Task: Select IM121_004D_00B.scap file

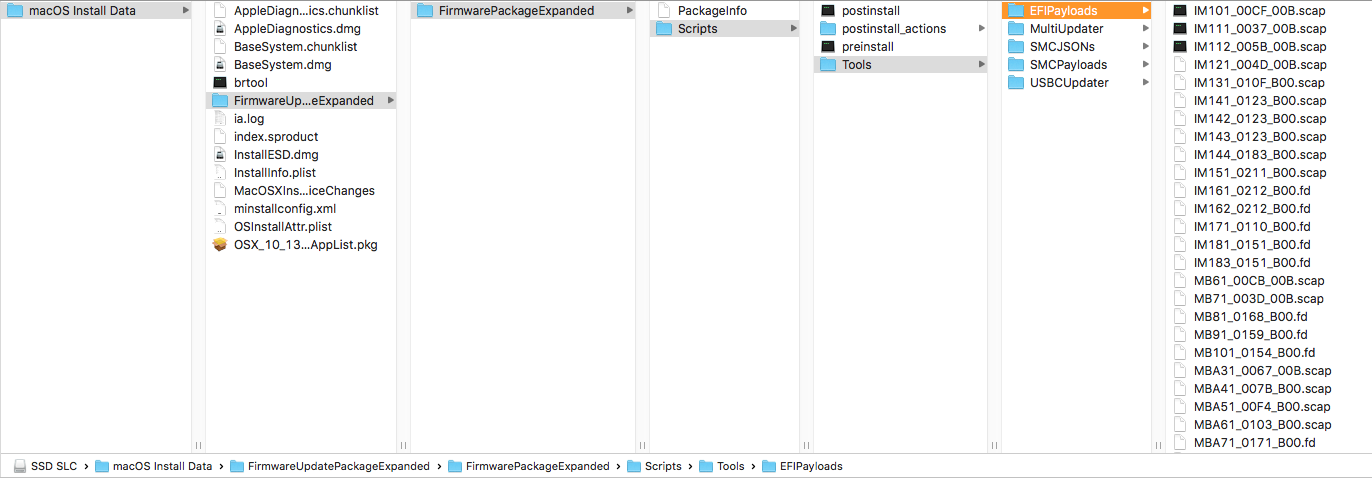Action: coord(1260,65)
